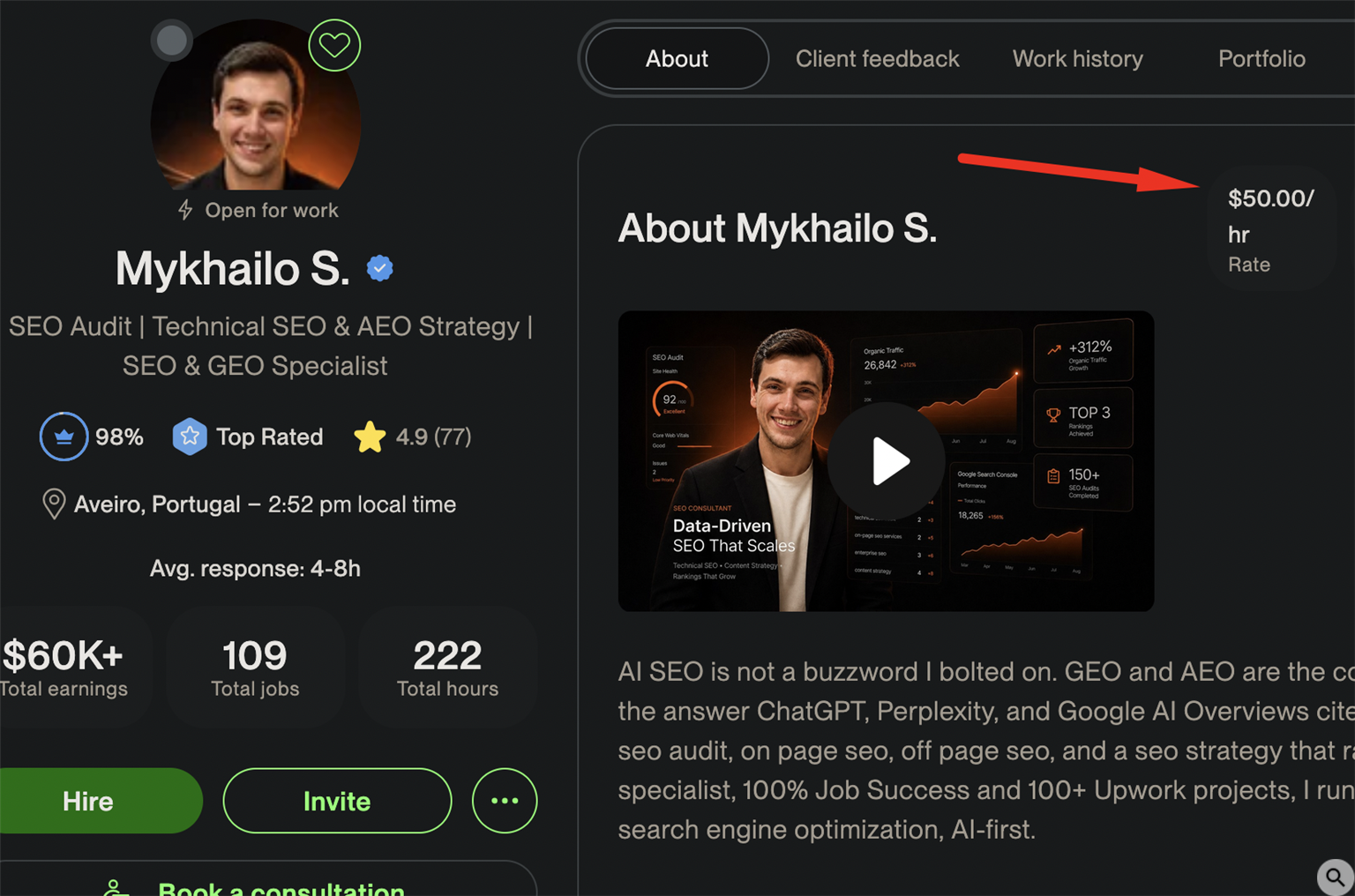Select the About tab
1355x896 pixels.
click(x=677, y=59)
